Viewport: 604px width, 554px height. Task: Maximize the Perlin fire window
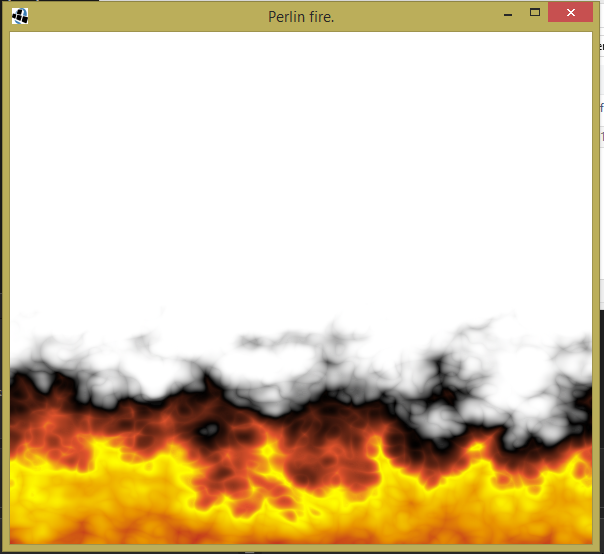[535, 13]
